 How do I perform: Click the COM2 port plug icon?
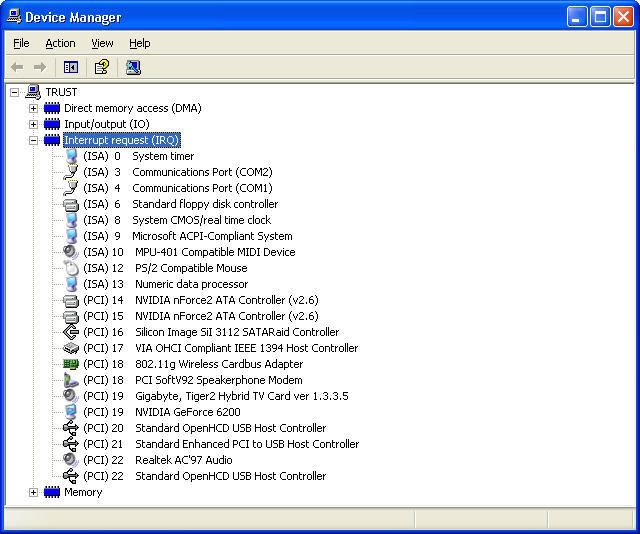tap(71, 172)
